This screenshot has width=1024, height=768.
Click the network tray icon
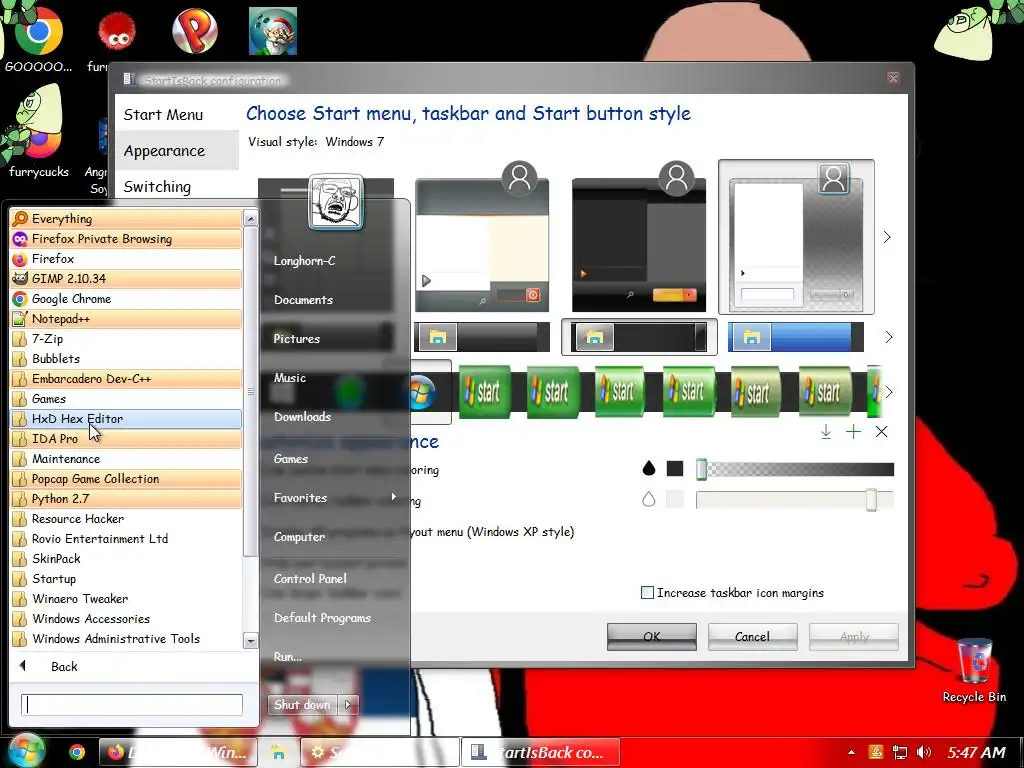coord(900,752)
